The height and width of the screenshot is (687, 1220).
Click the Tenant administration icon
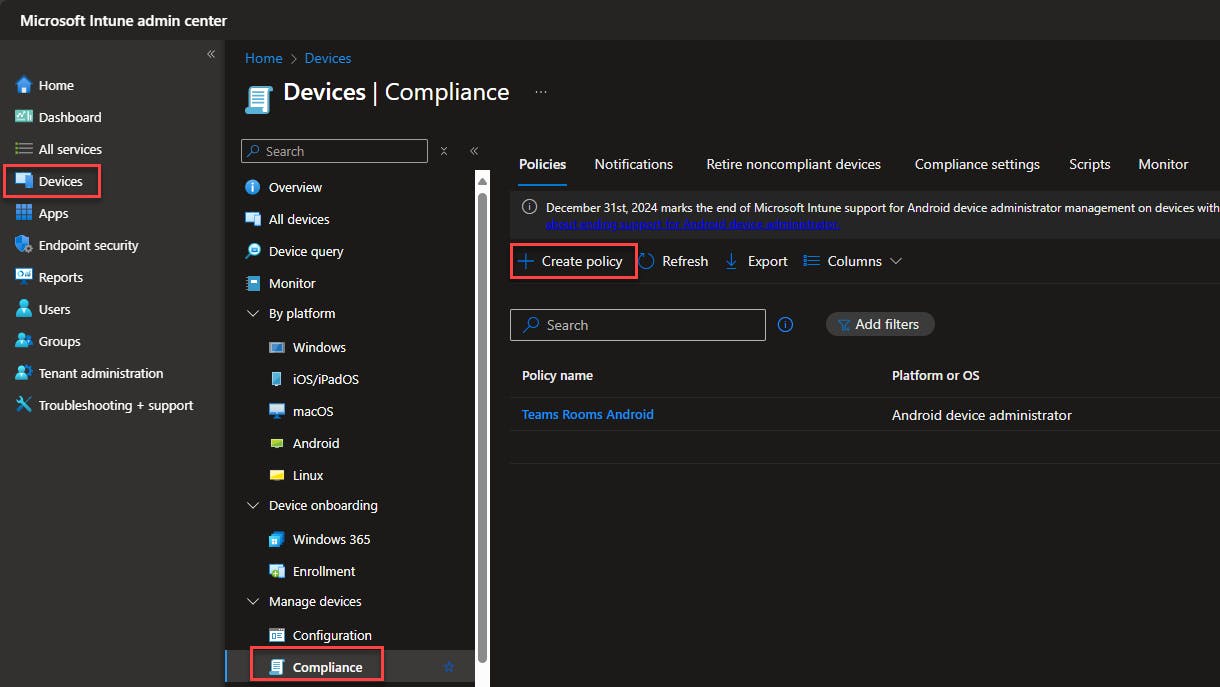coord(24,373)
